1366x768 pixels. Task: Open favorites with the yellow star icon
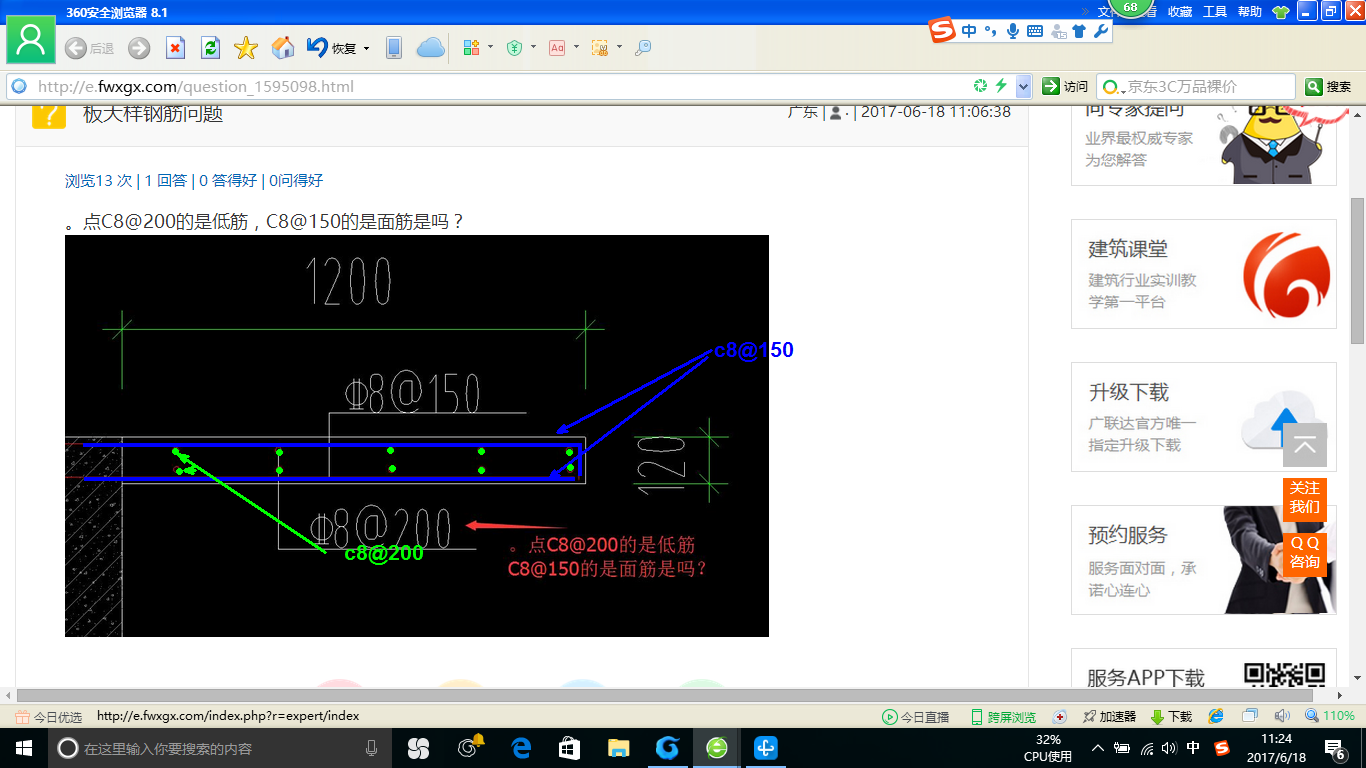(x=246, y=48)
